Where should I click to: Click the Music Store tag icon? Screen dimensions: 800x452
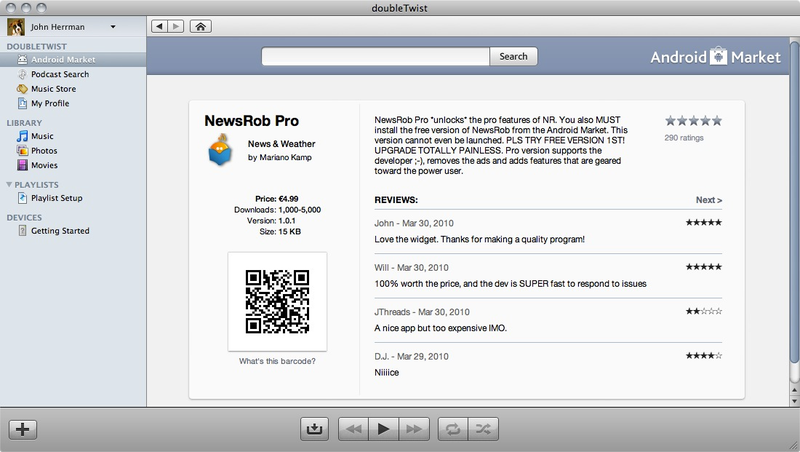click(x=22, y=89)
